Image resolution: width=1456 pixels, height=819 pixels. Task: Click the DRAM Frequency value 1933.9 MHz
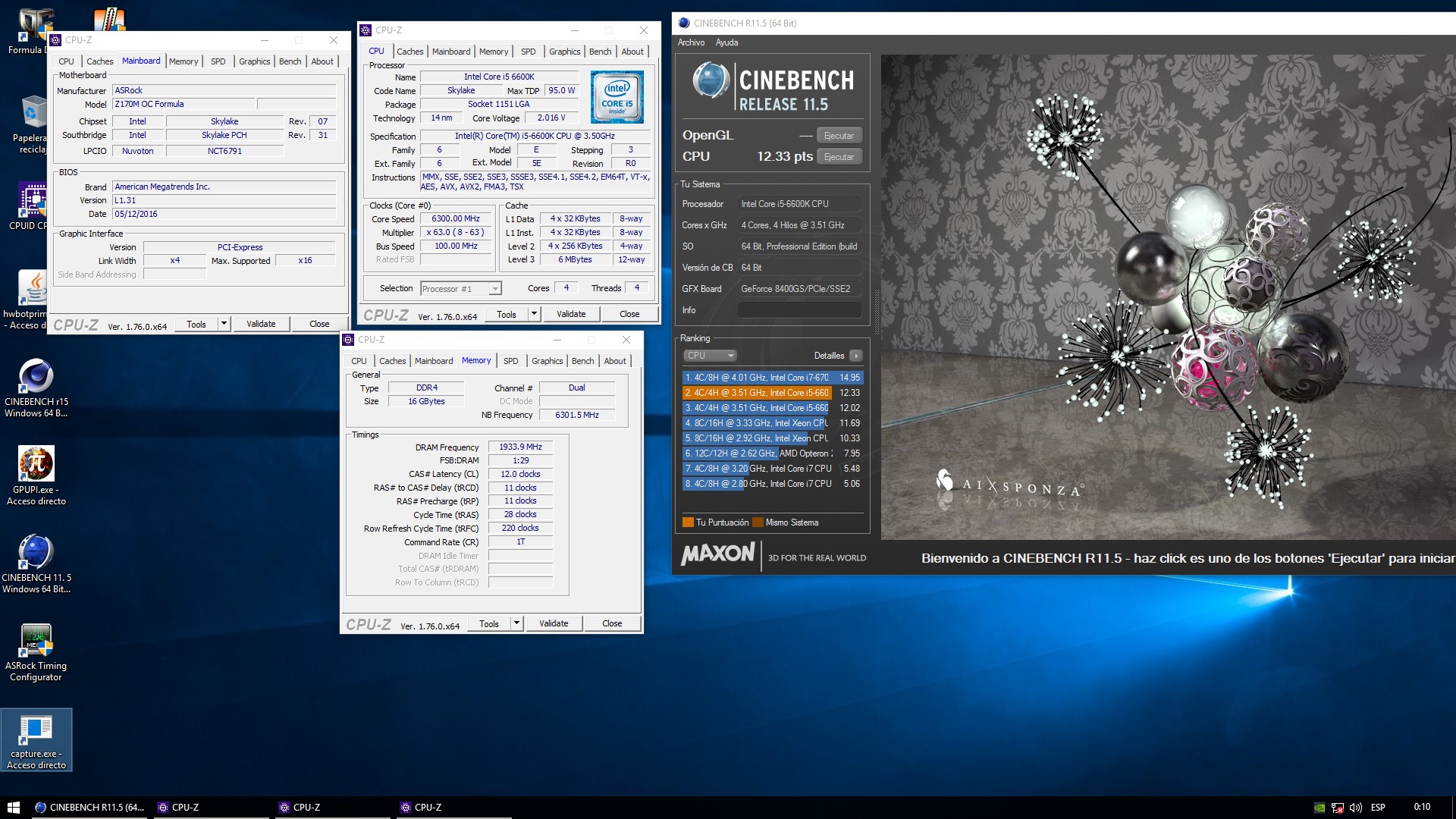click(520, 447)
